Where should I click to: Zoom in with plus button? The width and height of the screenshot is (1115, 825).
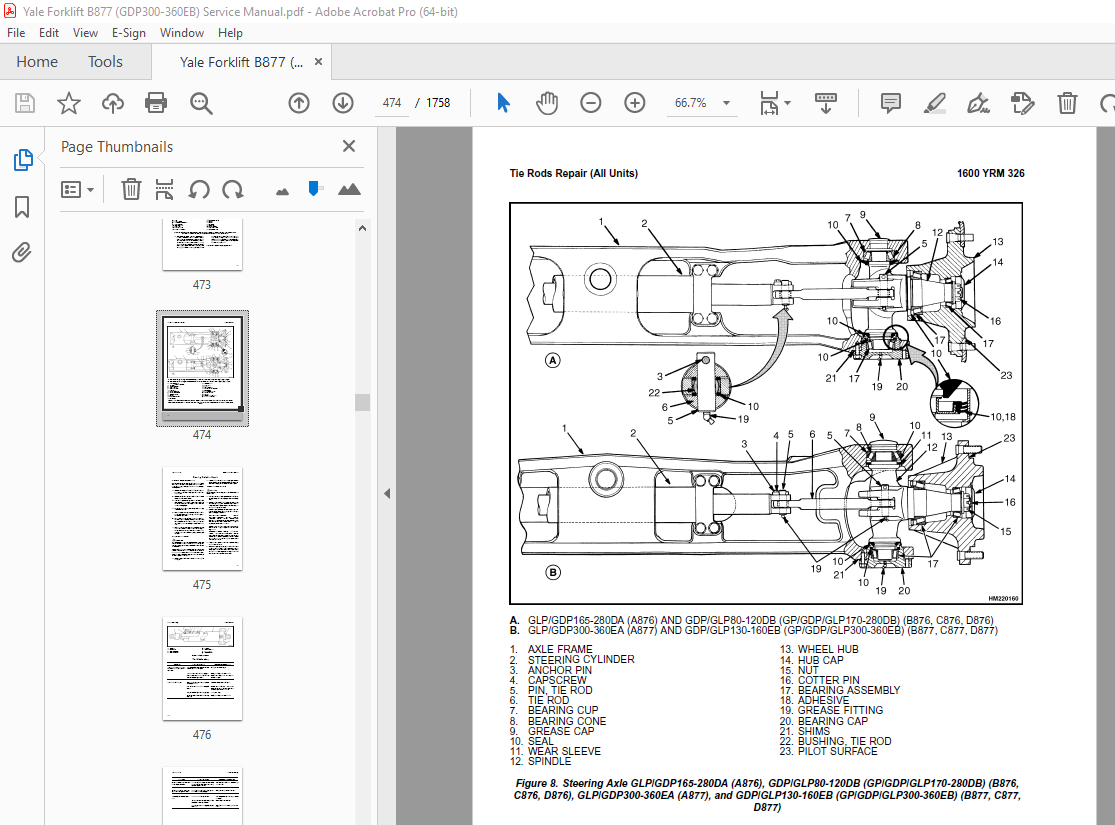634,103
